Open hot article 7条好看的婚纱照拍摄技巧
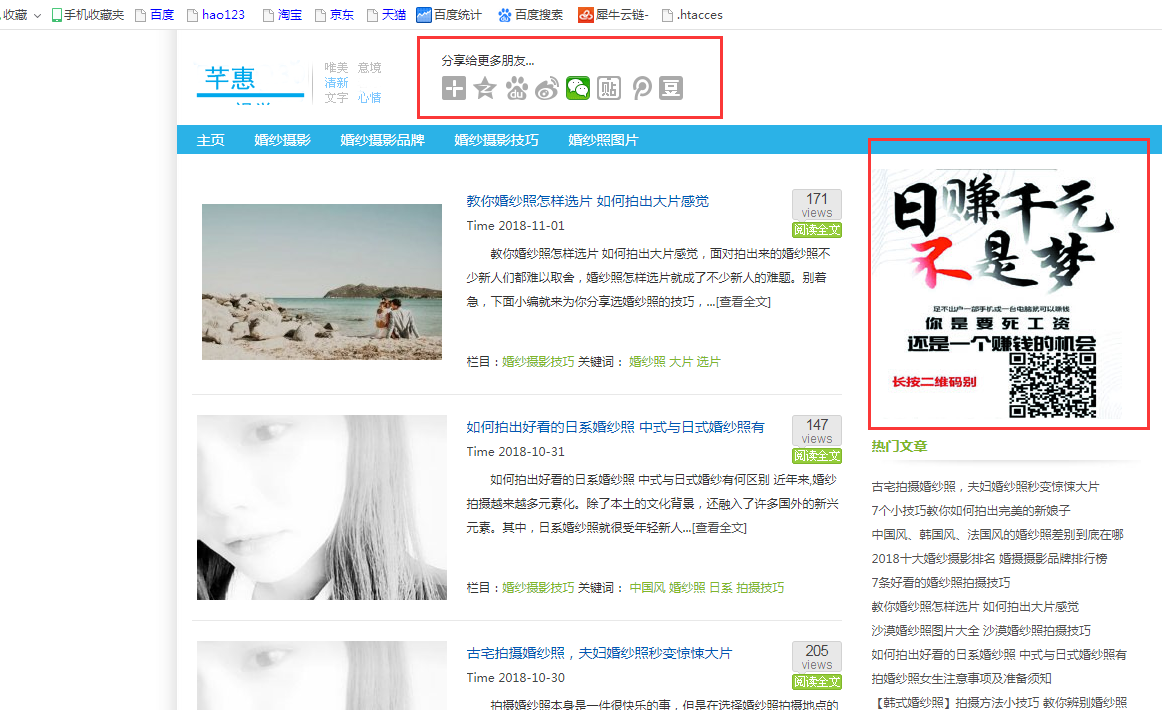This screenshot has height=710, width=1162. click(x=940, y=583)
